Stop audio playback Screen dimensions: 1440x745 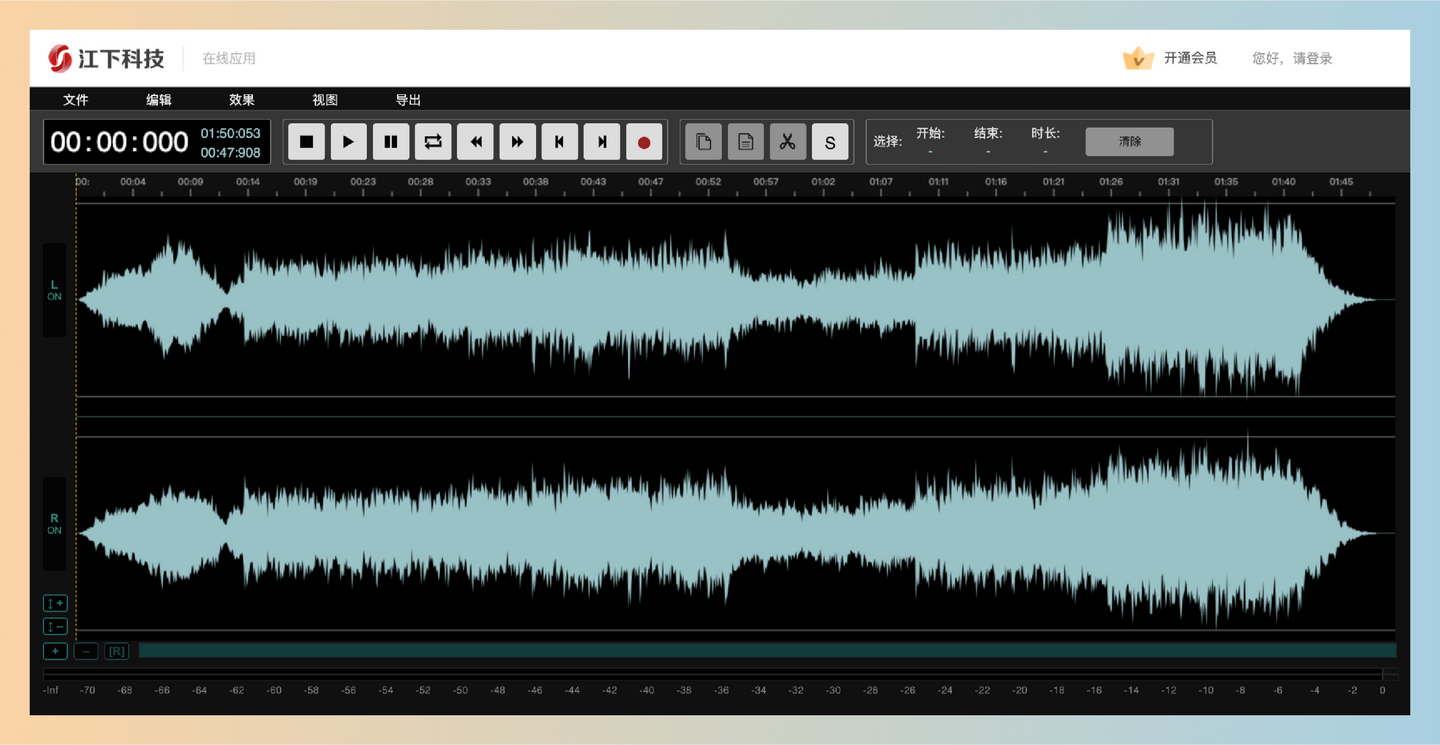(307, 141)
